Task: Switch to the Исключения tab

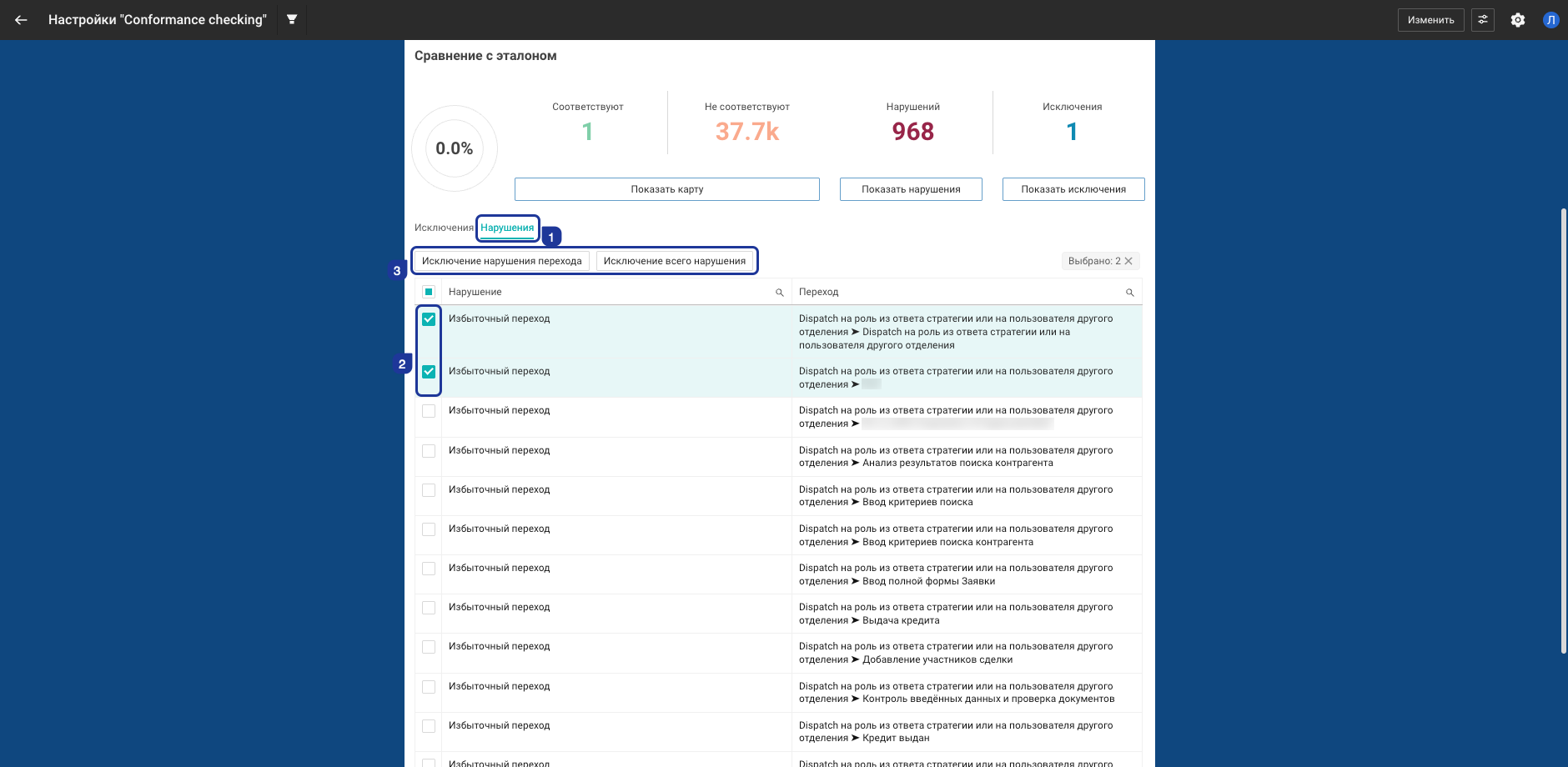Action: click(x=443, y=228)
